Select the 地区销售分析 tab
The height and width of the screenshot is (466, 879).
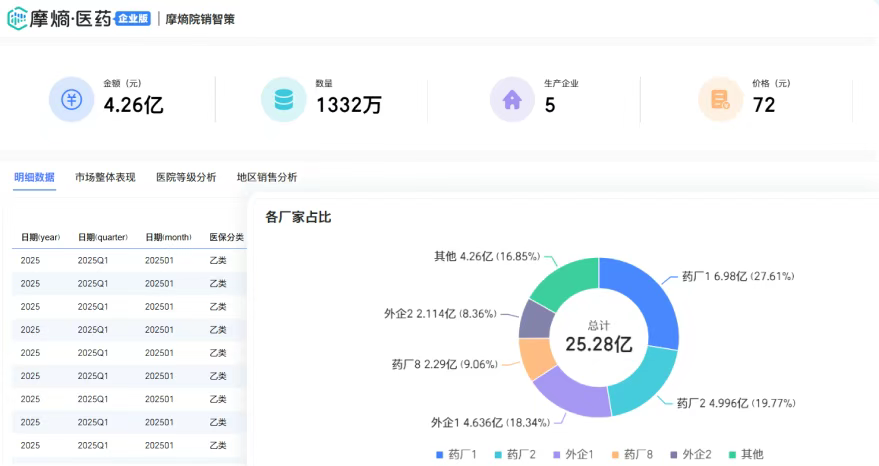[267, 177]
